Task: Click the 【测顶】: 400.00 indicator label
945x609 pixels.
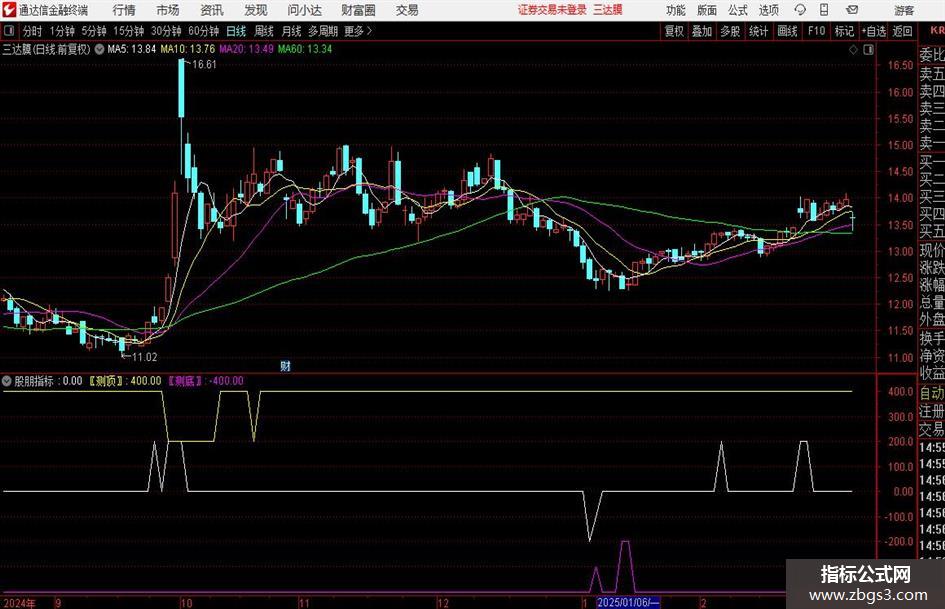Action: point(125,381)
